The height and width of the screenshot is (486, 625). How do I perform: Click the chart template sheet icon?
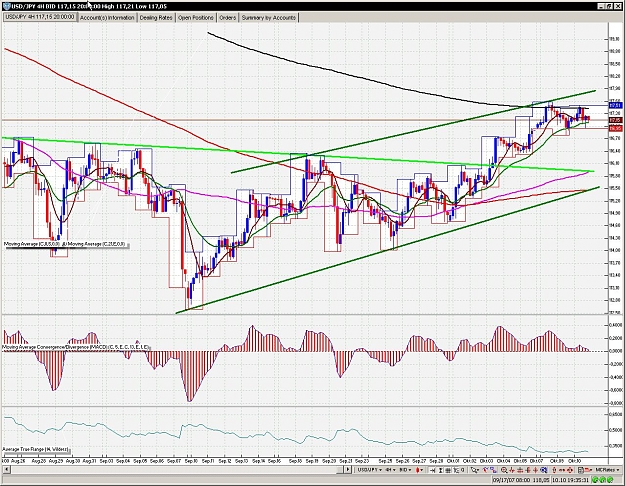pyautogui.click(x=580, y=470)
